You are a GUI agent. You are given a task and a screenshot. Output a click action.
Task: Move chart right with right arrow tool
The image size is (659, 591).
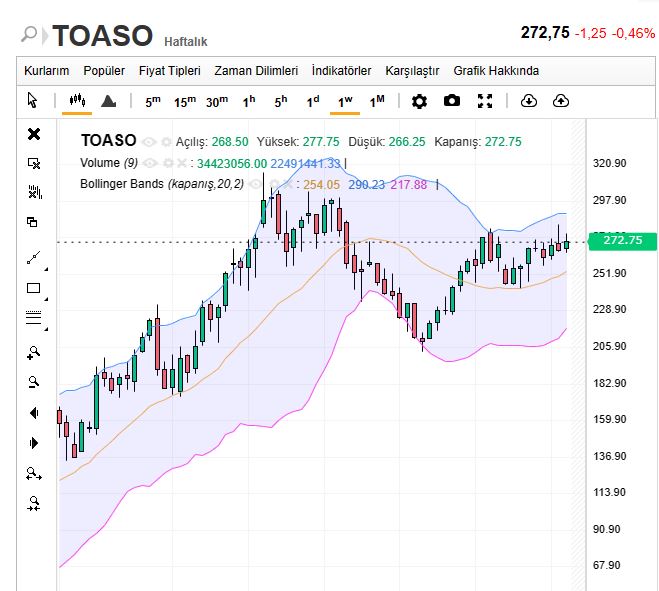pyautogui.click(x=34, y=443)
